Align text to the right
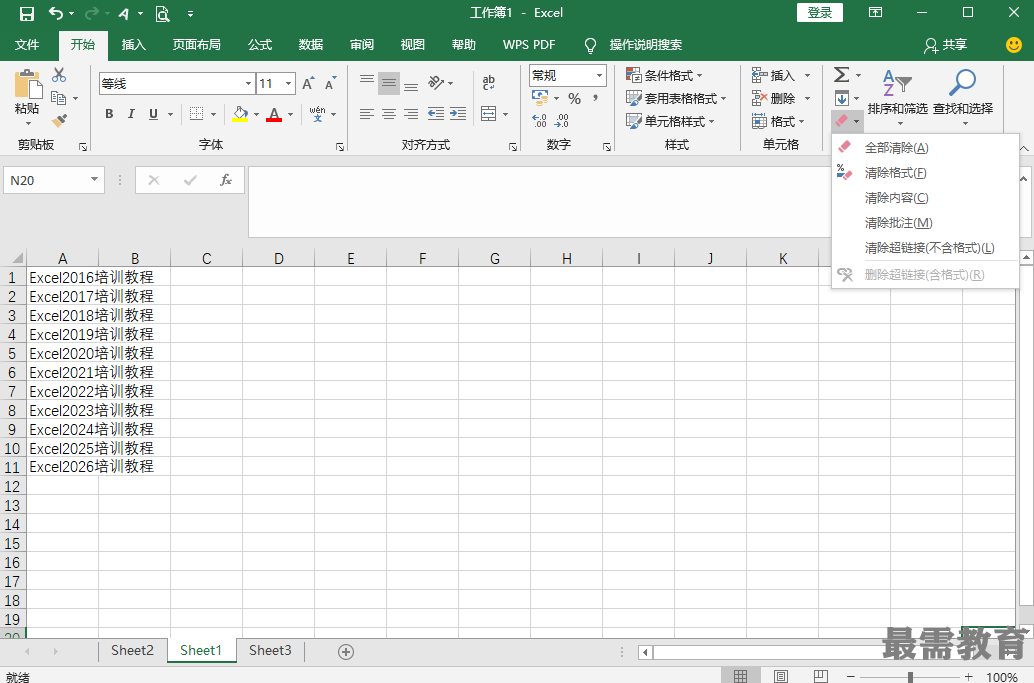The image size is (1034, 683). tap(411, 114)
